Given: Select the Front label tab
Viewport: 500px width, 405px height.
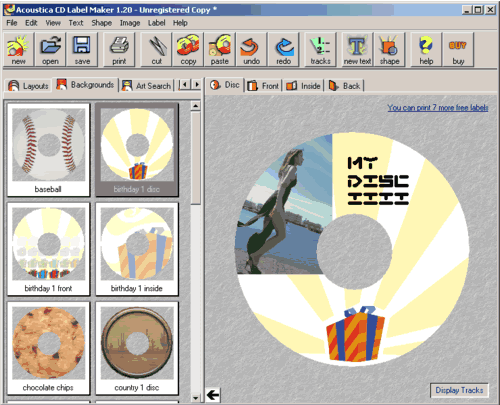Looking at the screenshot, I should [263, 86].
